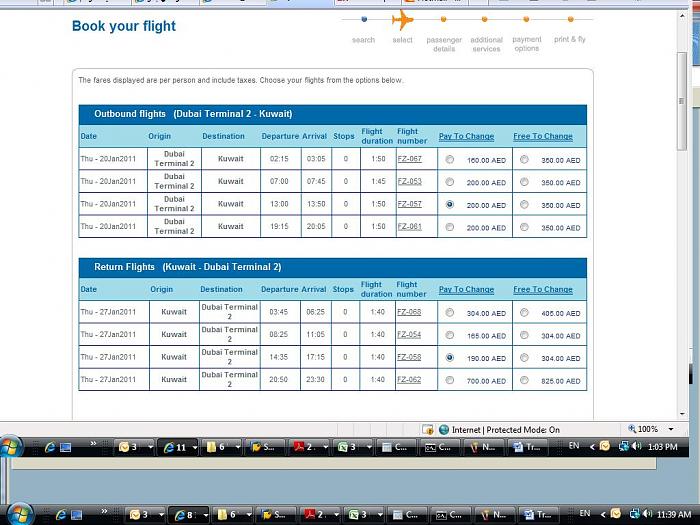Viewport: 700px width, 525px height.
Task: Click Show Desktop quick launch icon, 11:39 AM taskbar
Action: (x=77, y=515)
